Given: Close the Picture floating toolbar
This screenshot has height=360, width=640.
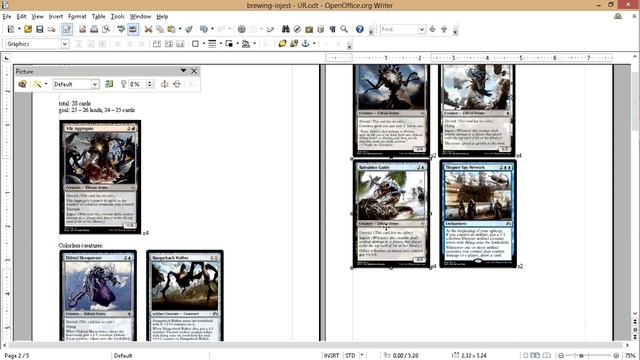Looking at the screenshot, I should [194, 71].
